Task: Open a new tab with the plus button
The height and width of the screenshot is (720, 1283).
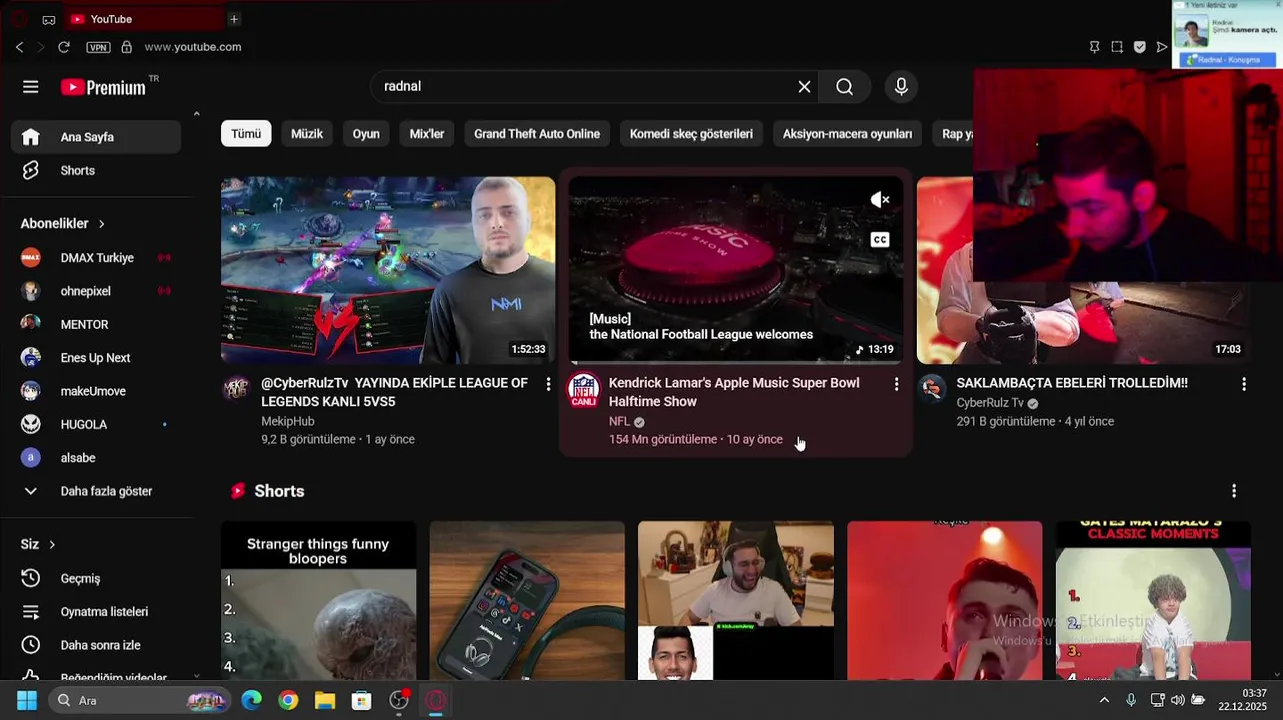Action: pos(234,19)
